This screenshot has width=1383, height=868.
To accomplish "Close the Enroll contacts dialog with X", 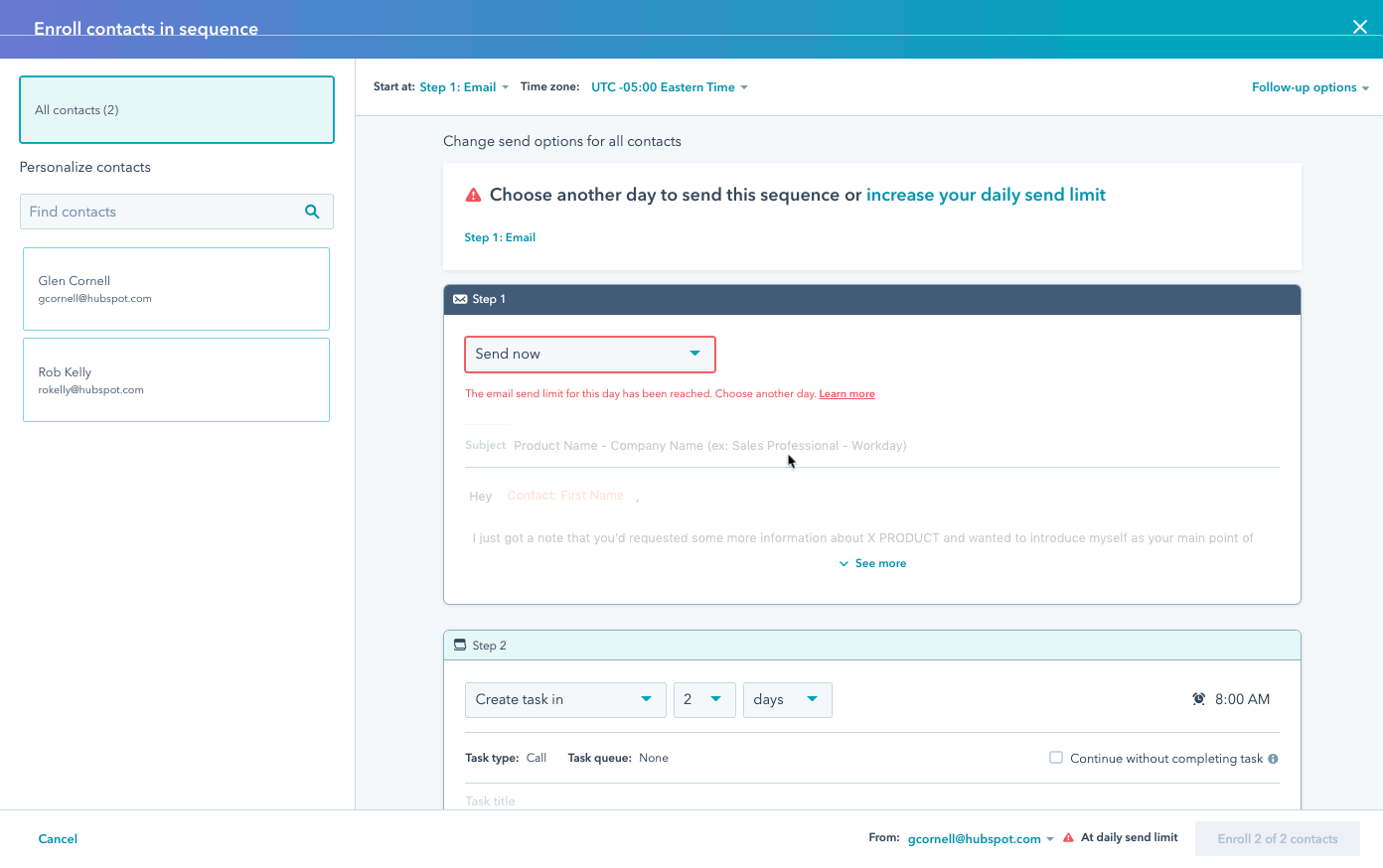I will [x=1359, y=27].
